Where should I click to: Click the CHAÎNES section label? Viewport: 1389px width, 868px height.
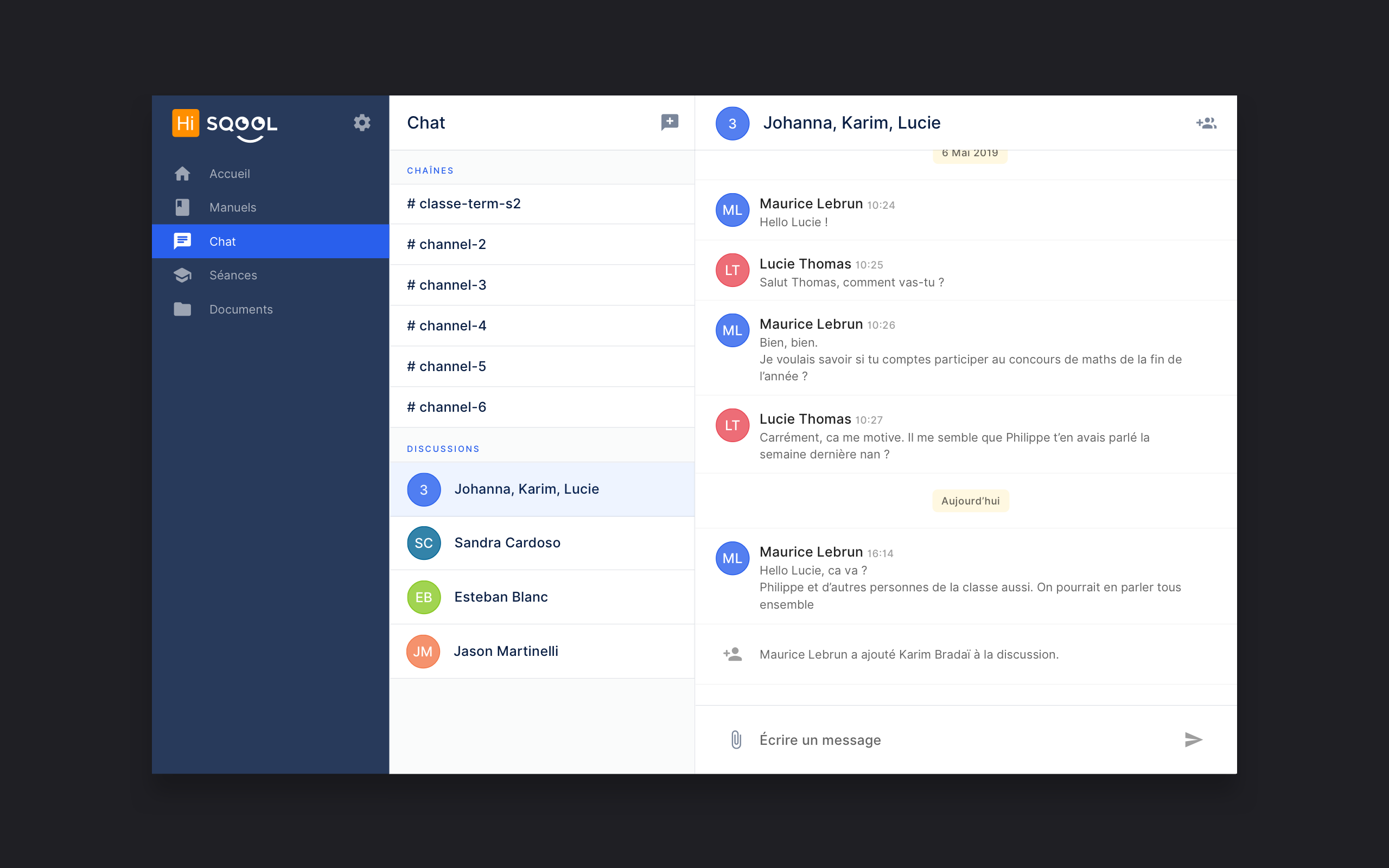point(430,170)
